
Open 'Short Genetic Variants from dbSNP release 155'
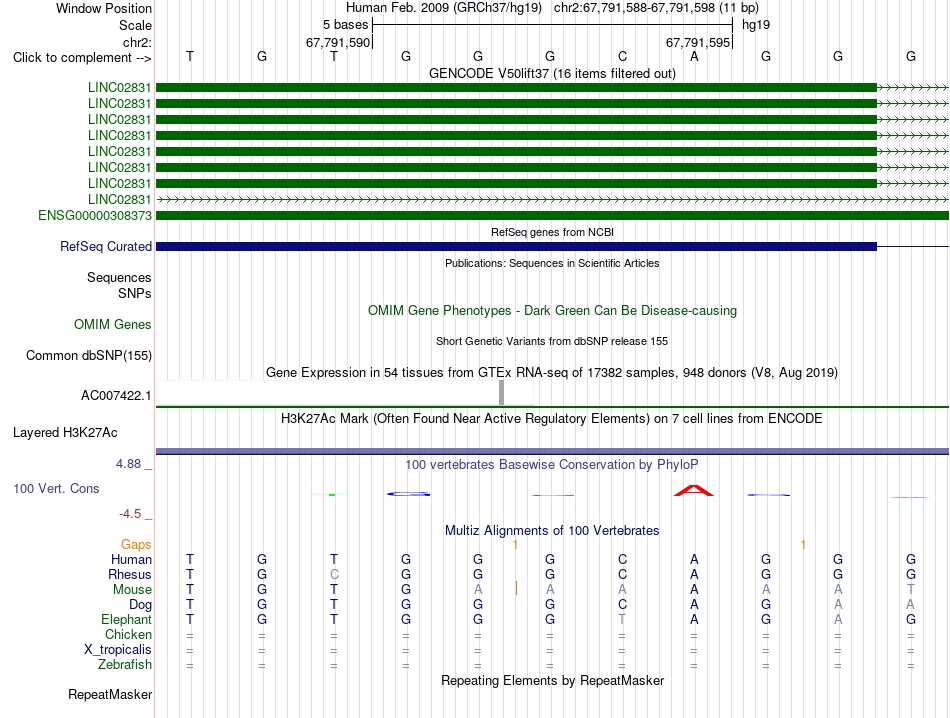point(552,341)
